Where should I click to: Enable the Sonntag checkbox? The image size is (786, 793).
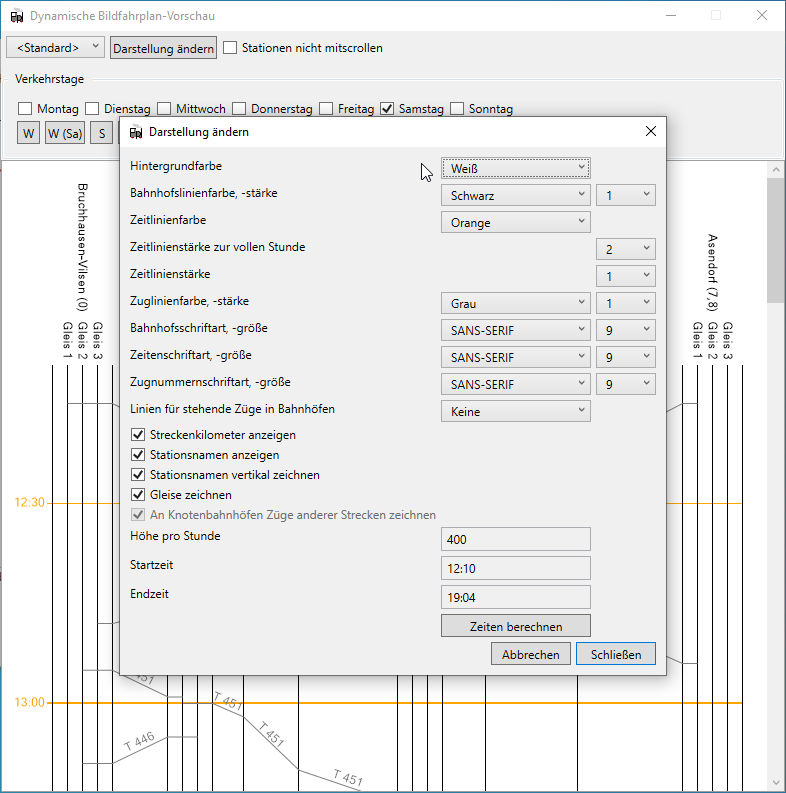click(x=457, y=109)
